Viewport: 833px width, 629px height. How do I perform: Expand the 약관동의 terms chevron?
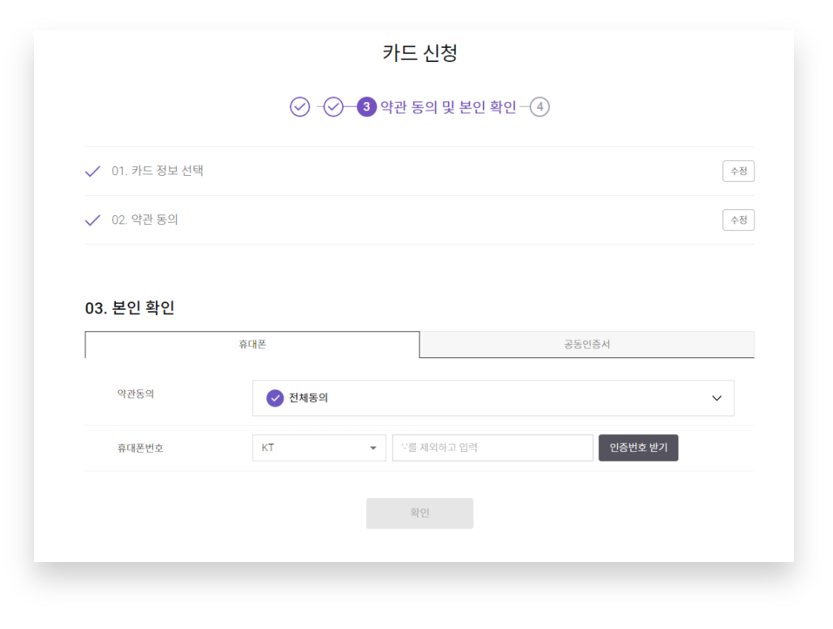tap(716, 398)
